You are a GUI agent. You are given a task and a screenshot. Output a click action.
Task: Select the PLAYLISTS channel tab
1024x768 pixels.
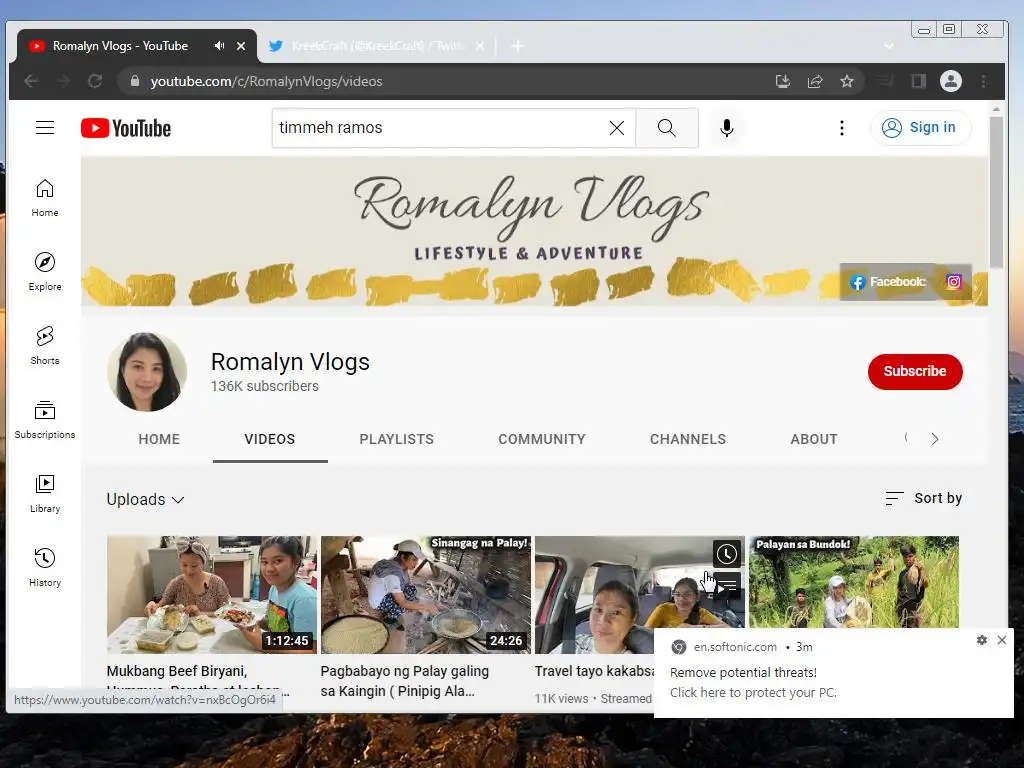tap(396, 439)
